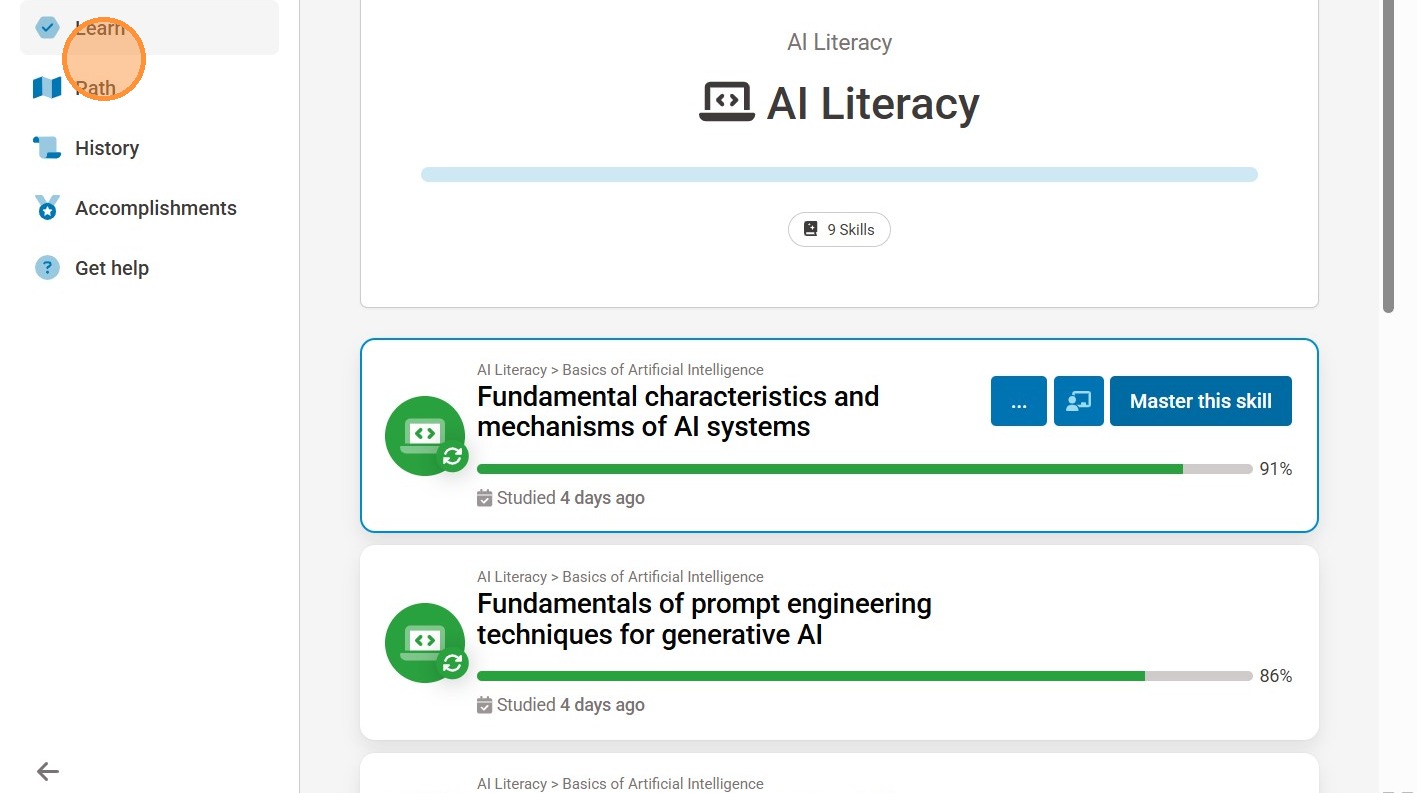The width and height of the screenshot is (1417, 793).
Task: Select the Get help menu entry
Action: pyautogui.click(x=112, y=268)
